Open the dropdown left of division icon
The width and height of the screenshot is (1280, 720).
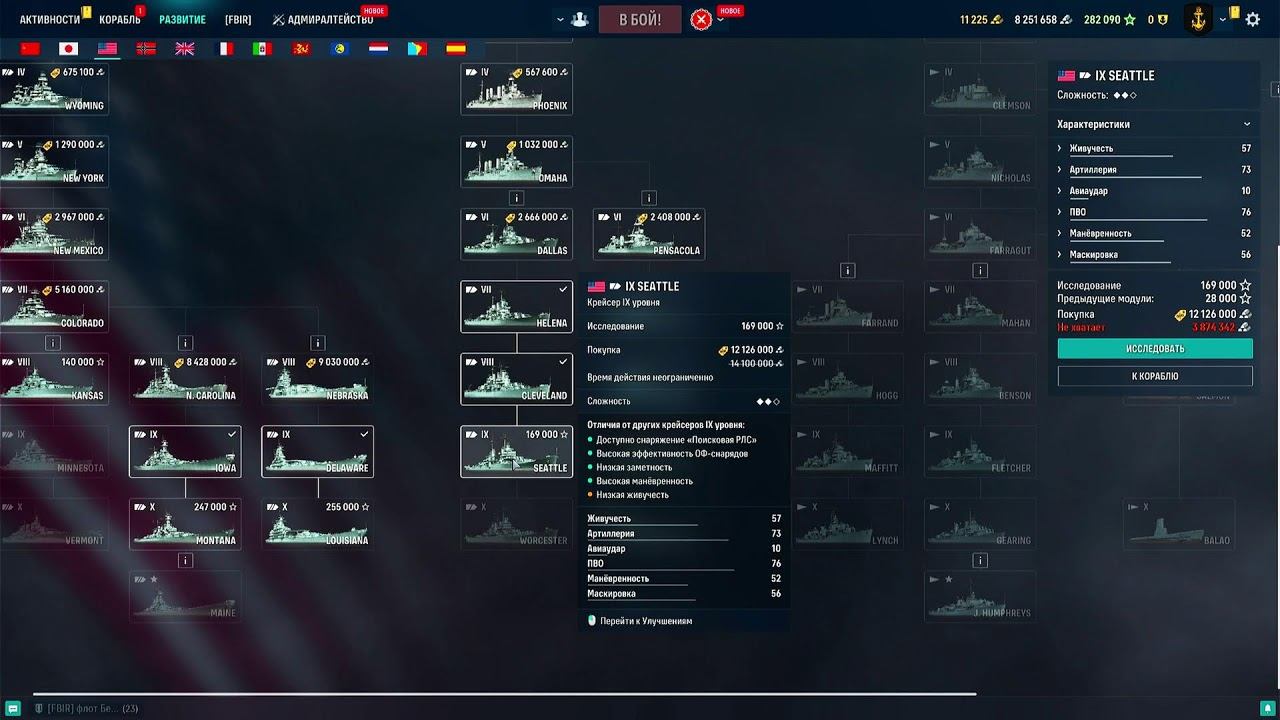[560, 20]
